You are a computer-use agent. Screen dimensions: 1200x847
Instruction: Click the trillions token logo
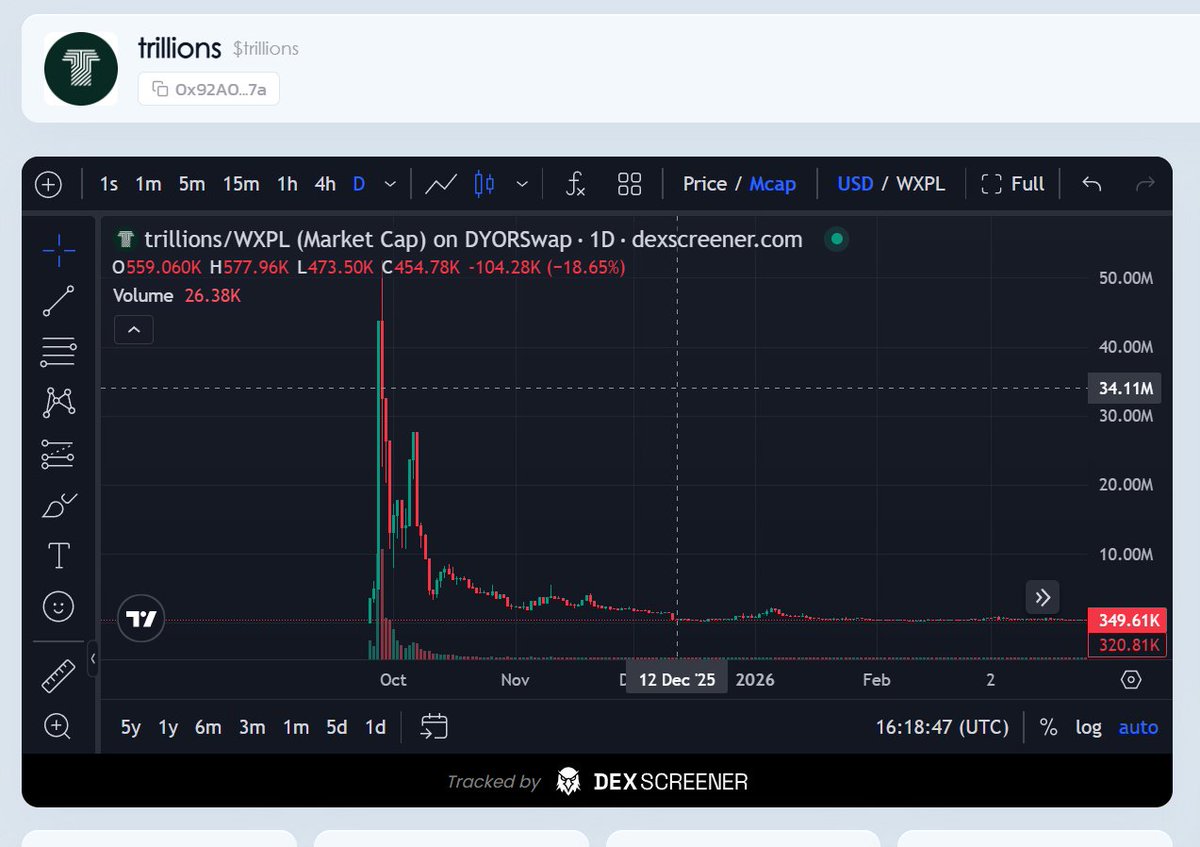82,68
